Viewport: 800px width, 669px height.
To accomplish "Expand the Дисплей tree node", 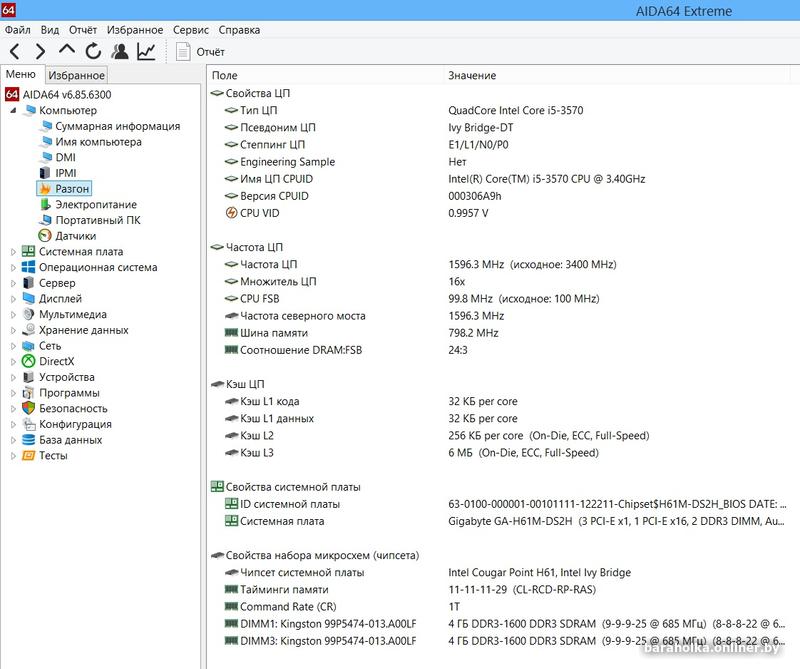I will coord(13,299).
